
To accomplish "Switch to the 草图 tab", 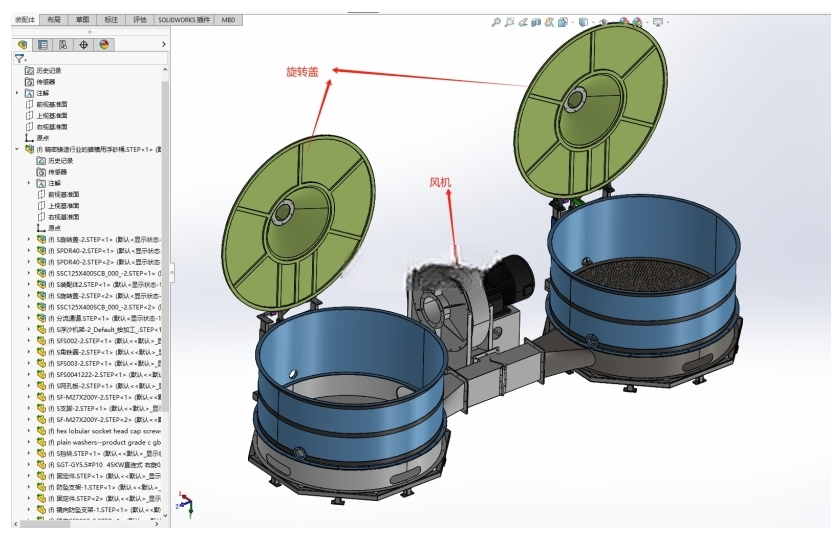I will click(x=82, y=20).
